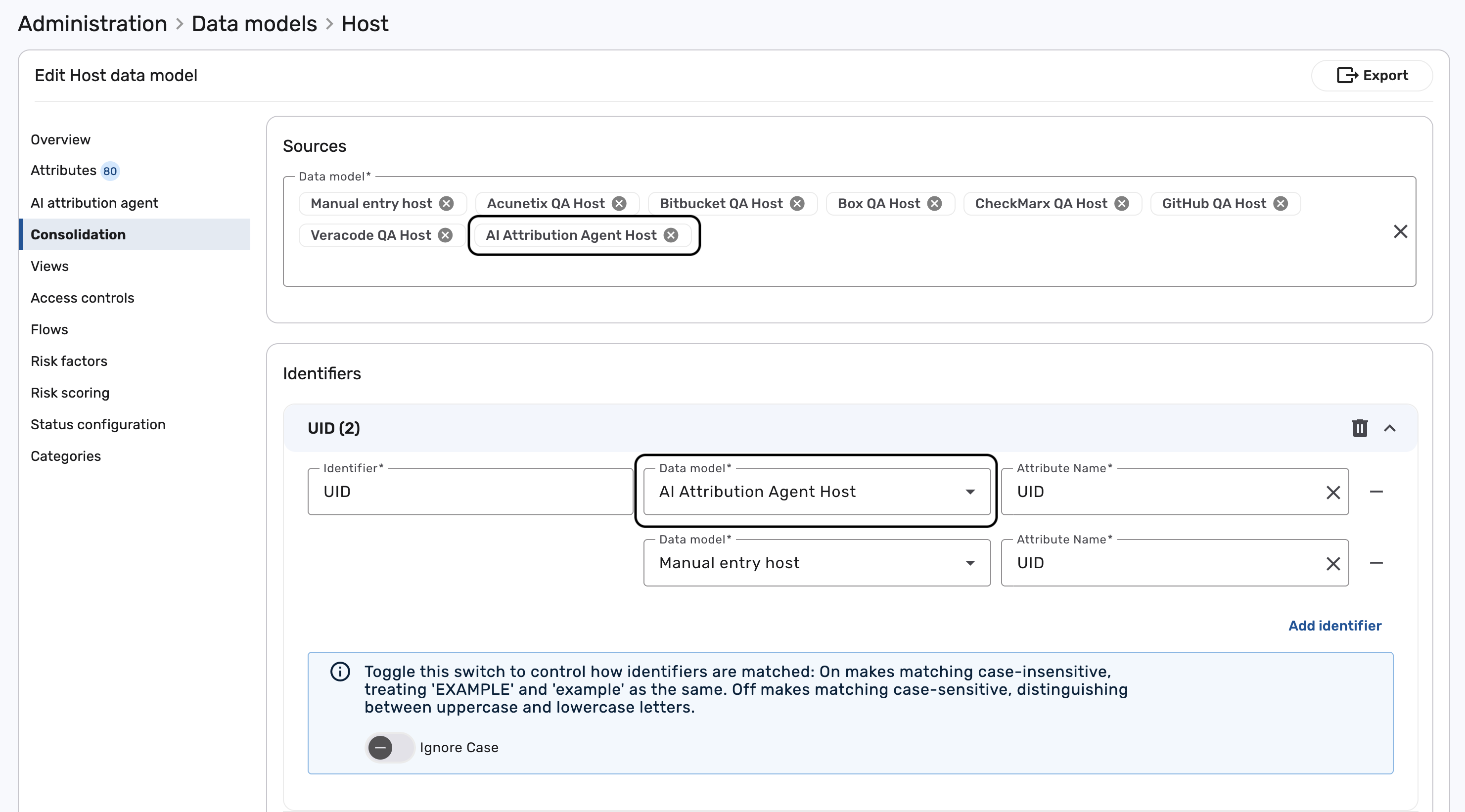Open the Risk scoring section
Image resolution: width=1465 pixels, height=812 pixels.
click(70, 393)
